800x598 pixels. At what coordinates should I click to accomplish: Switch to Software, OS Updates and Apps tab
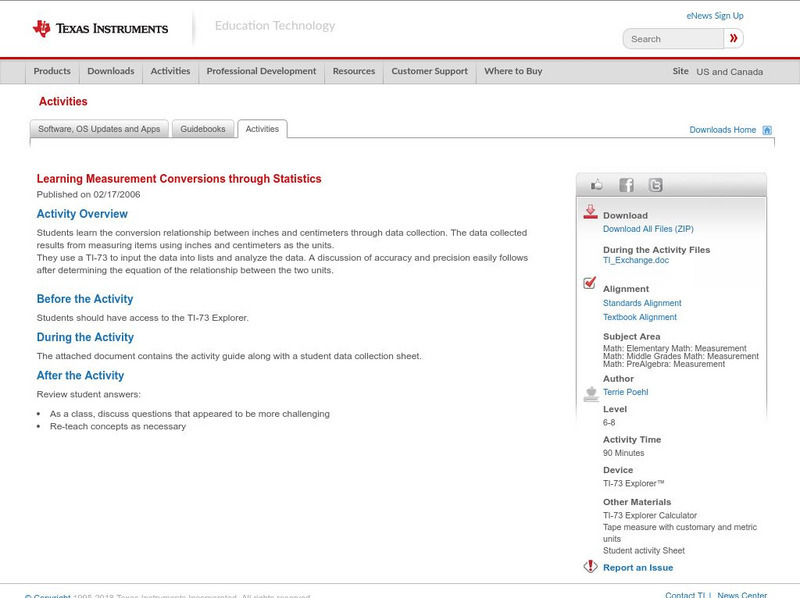pyautogui.click(x=99, y=129)
